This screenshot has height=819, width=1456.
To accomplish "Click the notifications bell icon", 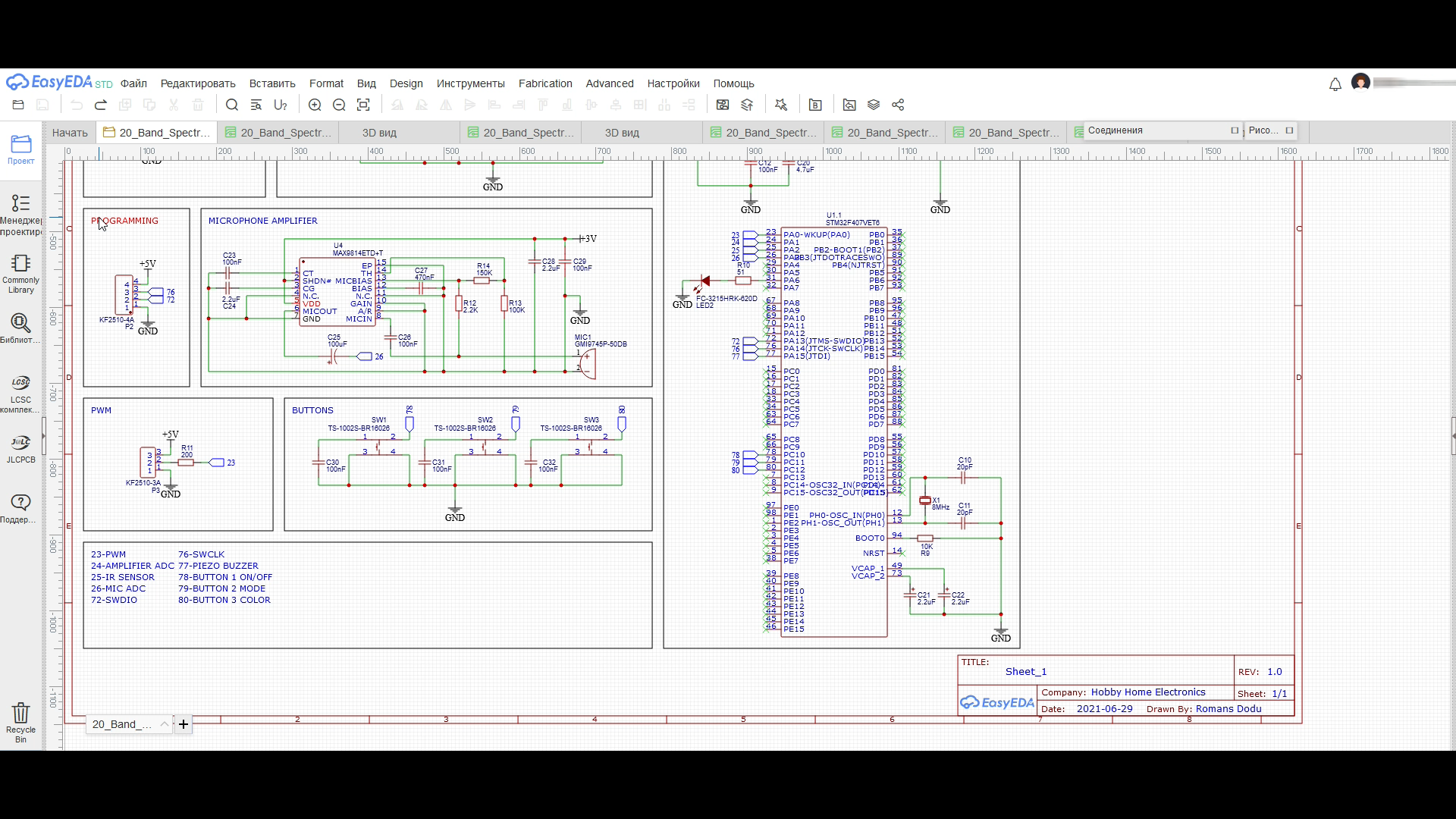I will pyautogui.click(x=1335, y=84).
